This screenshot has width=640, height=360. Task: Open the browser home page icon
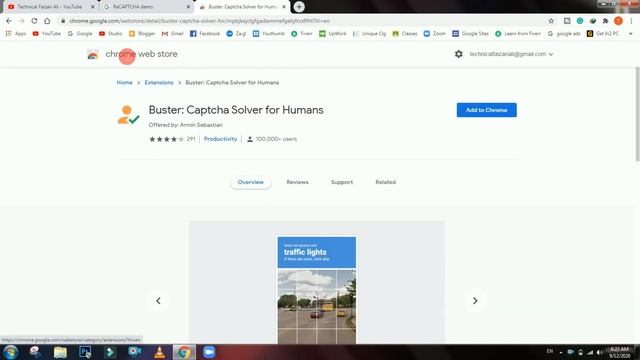pyautogui.click(x=47, y=21)
